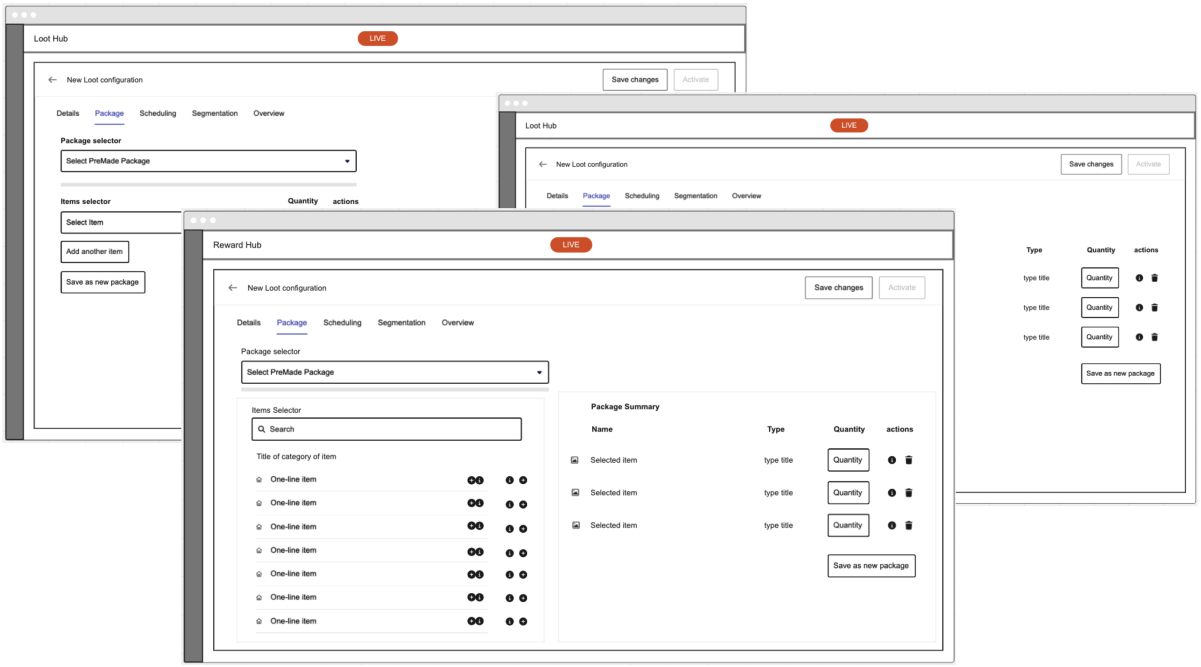Click the LIVE badge in Reward Hub header
Image resolution: width=1201 pixels, height=667 pixels.
[570, 244]
